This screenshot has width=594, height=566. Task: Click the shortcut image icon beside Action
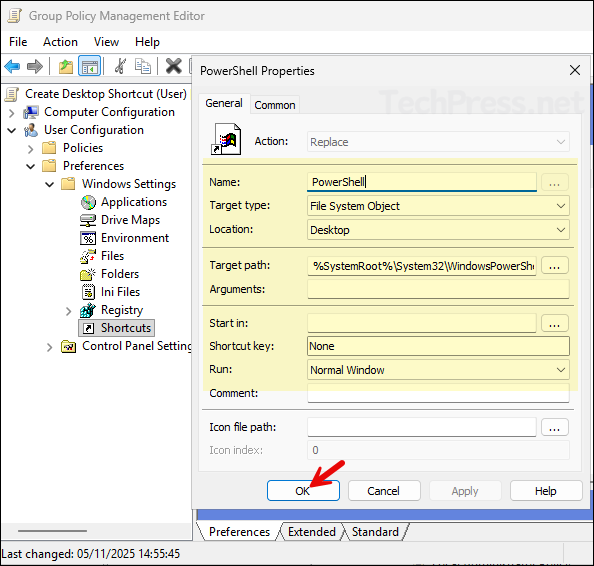coord(226,139)
